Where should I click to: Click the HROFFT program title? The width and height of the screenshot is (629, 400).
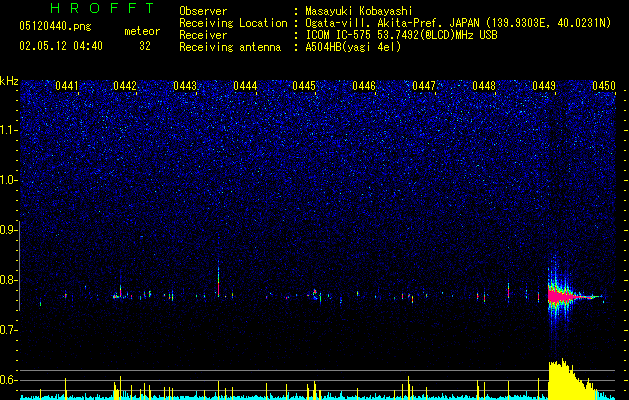click(103, 8)
